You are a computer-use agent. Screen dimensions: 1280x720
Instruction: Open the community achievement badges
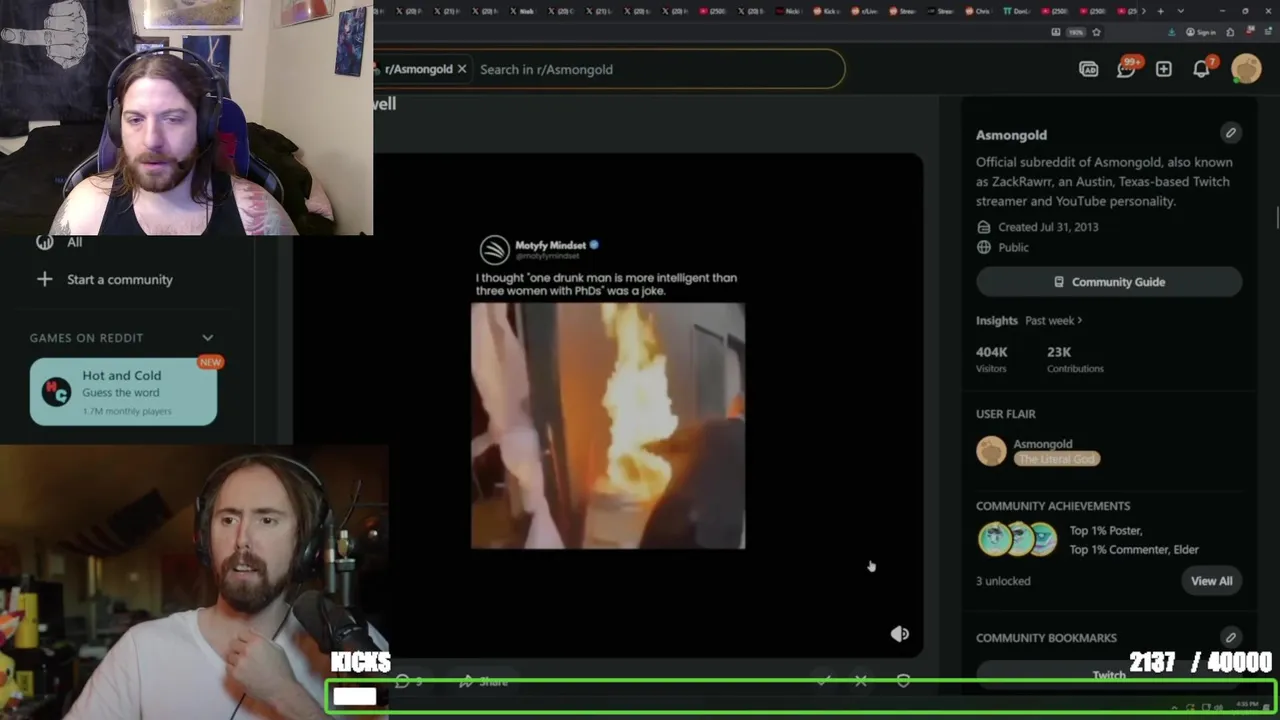(x=1017, y=539)
